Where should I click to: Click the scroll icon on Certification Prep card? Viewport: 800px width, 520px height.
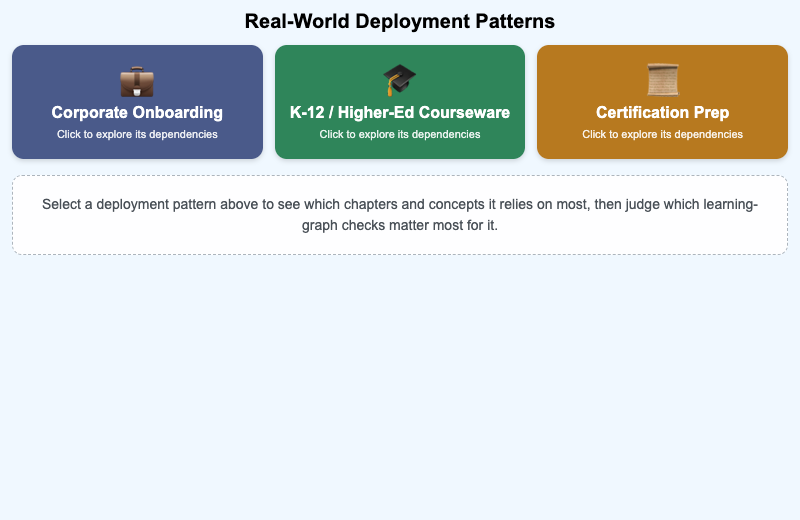[663, 80]
